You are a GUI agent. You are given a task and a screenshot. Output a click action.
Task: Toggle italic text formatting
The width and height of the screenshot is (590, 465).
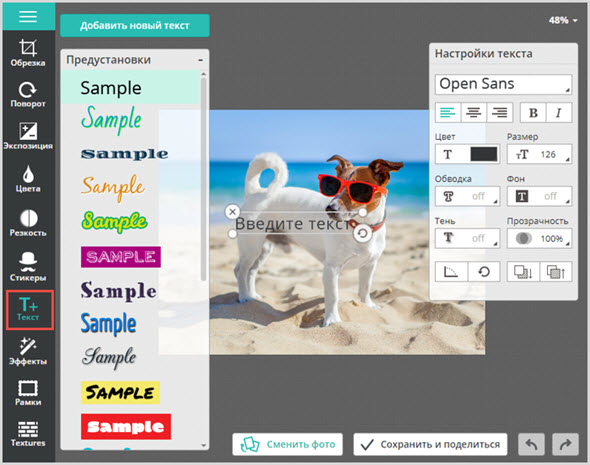pos(559,113)
